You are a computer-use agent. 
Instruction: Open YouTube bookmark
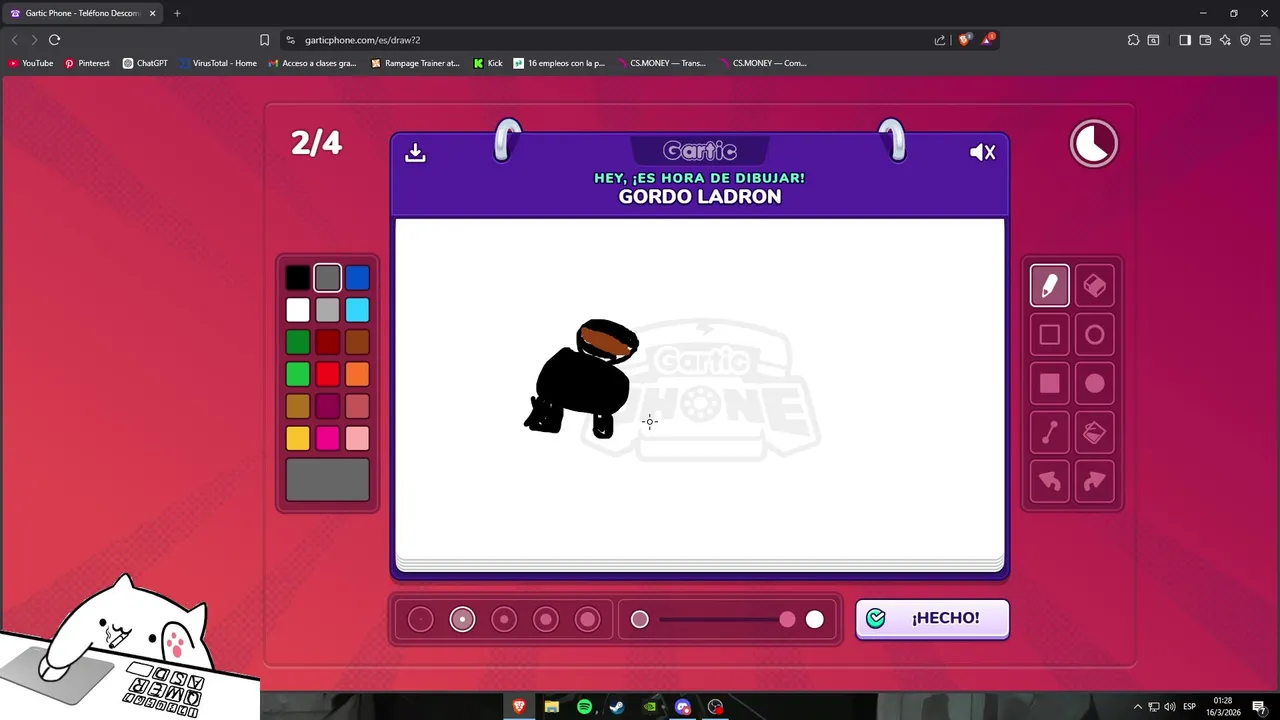[31, 63]
